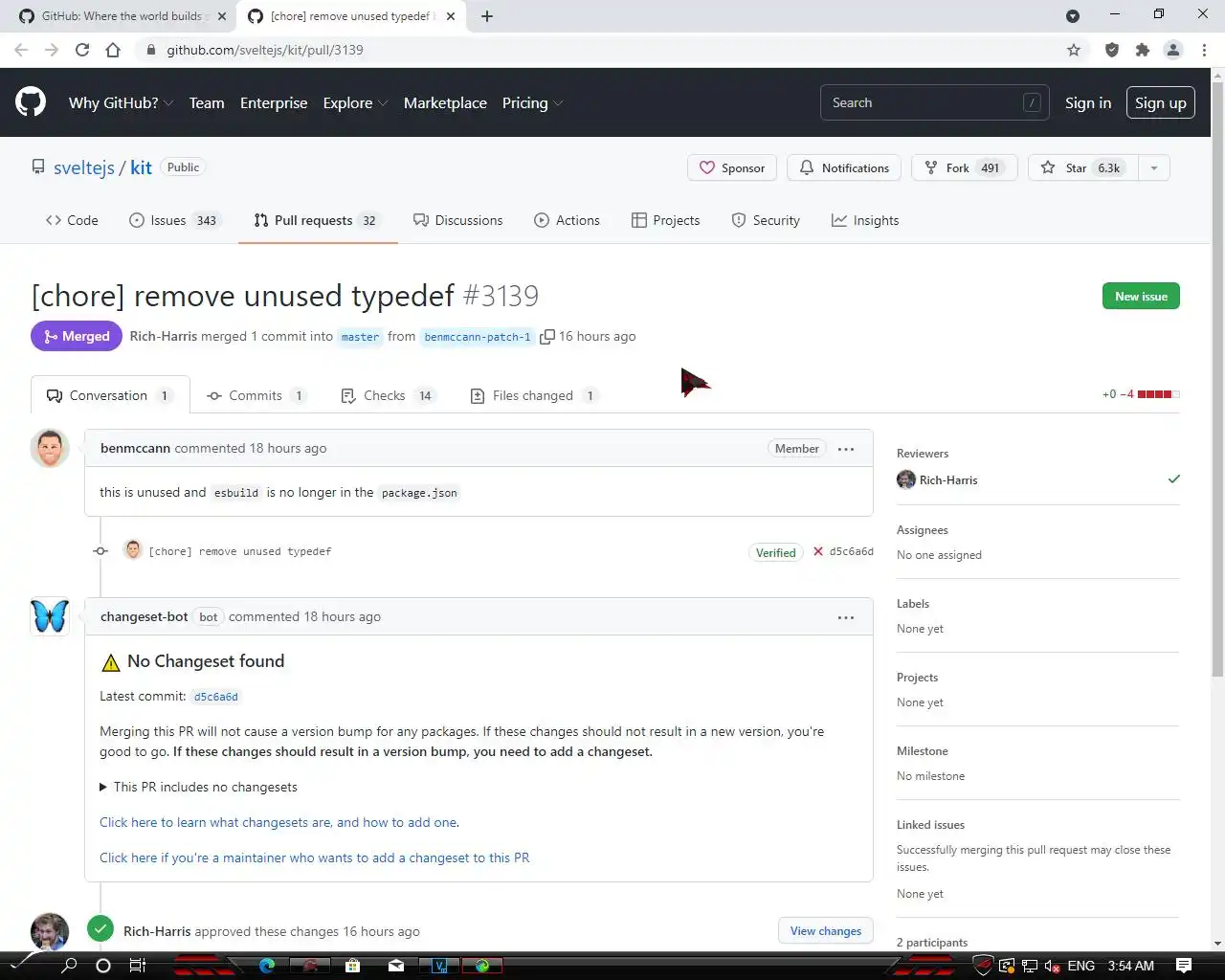This screenshot has width=1225, height=980.
Task: Click the shield extension icon in toolbar
Action: click(x=1112, y=50)
